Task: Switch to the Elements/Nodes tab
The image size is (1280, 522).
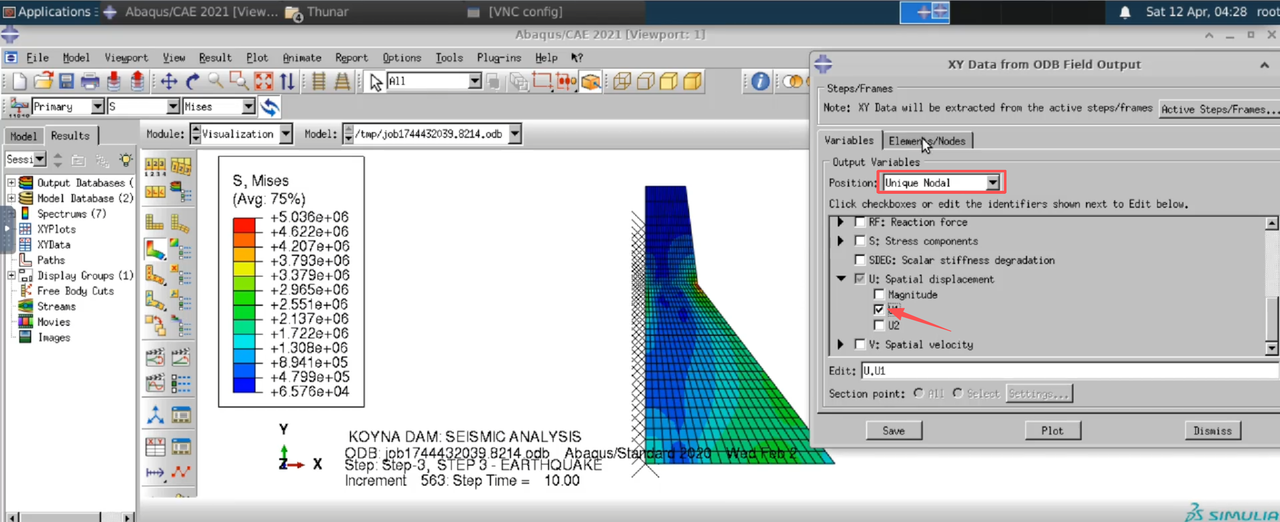Action: (927, 141)
